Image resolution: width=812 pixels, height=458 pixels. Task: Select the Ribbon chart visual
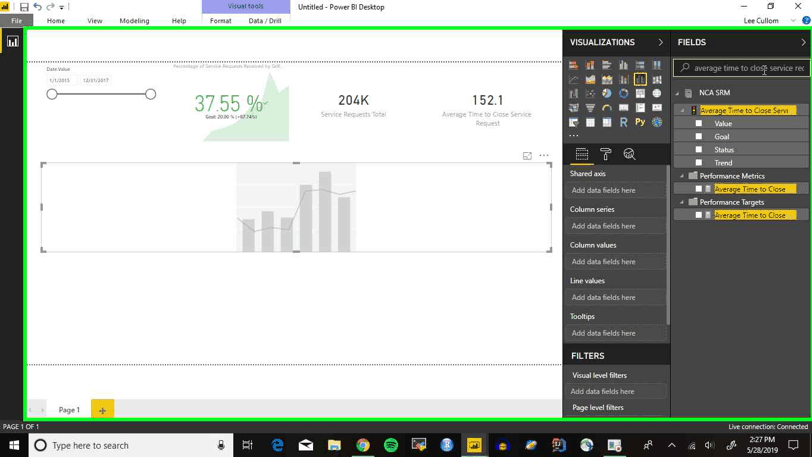click(657, 79)
